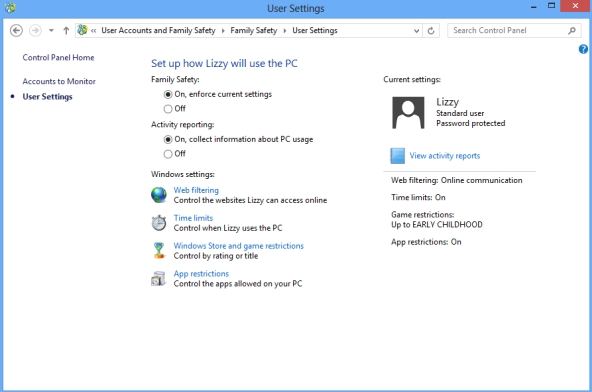Click the 'App restrictions: On' status text
The height and width of the screenshot is (392, 592).
(x=426, y=242)
